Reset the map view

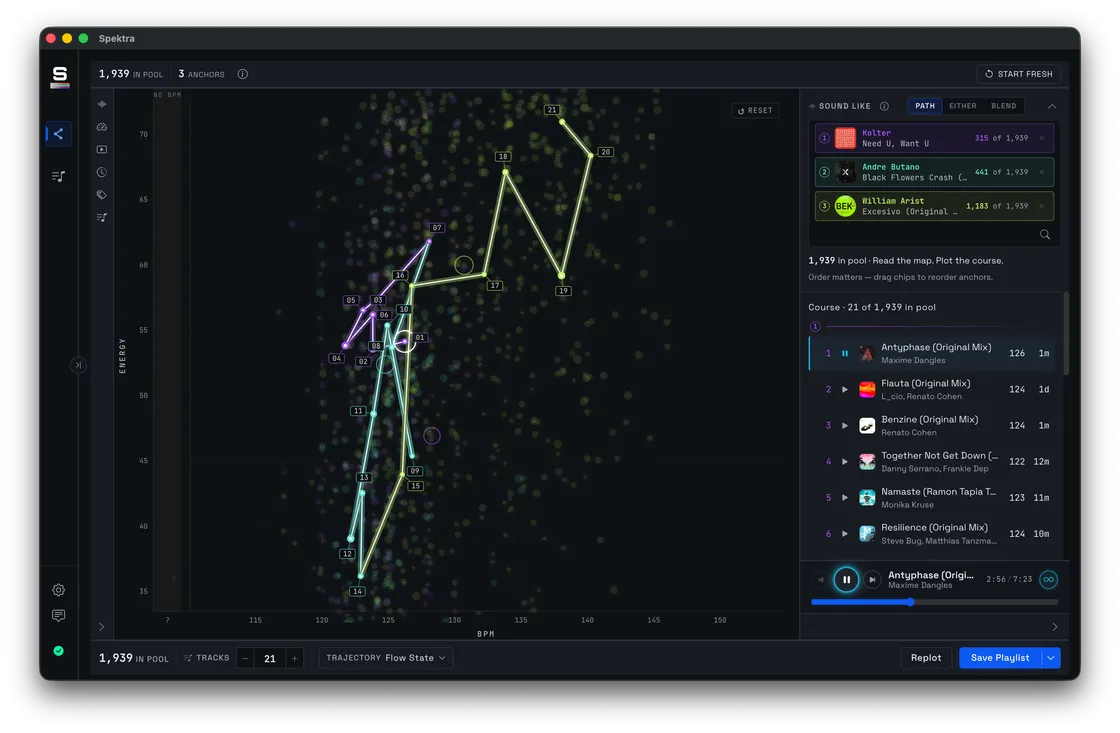[755, 111]
